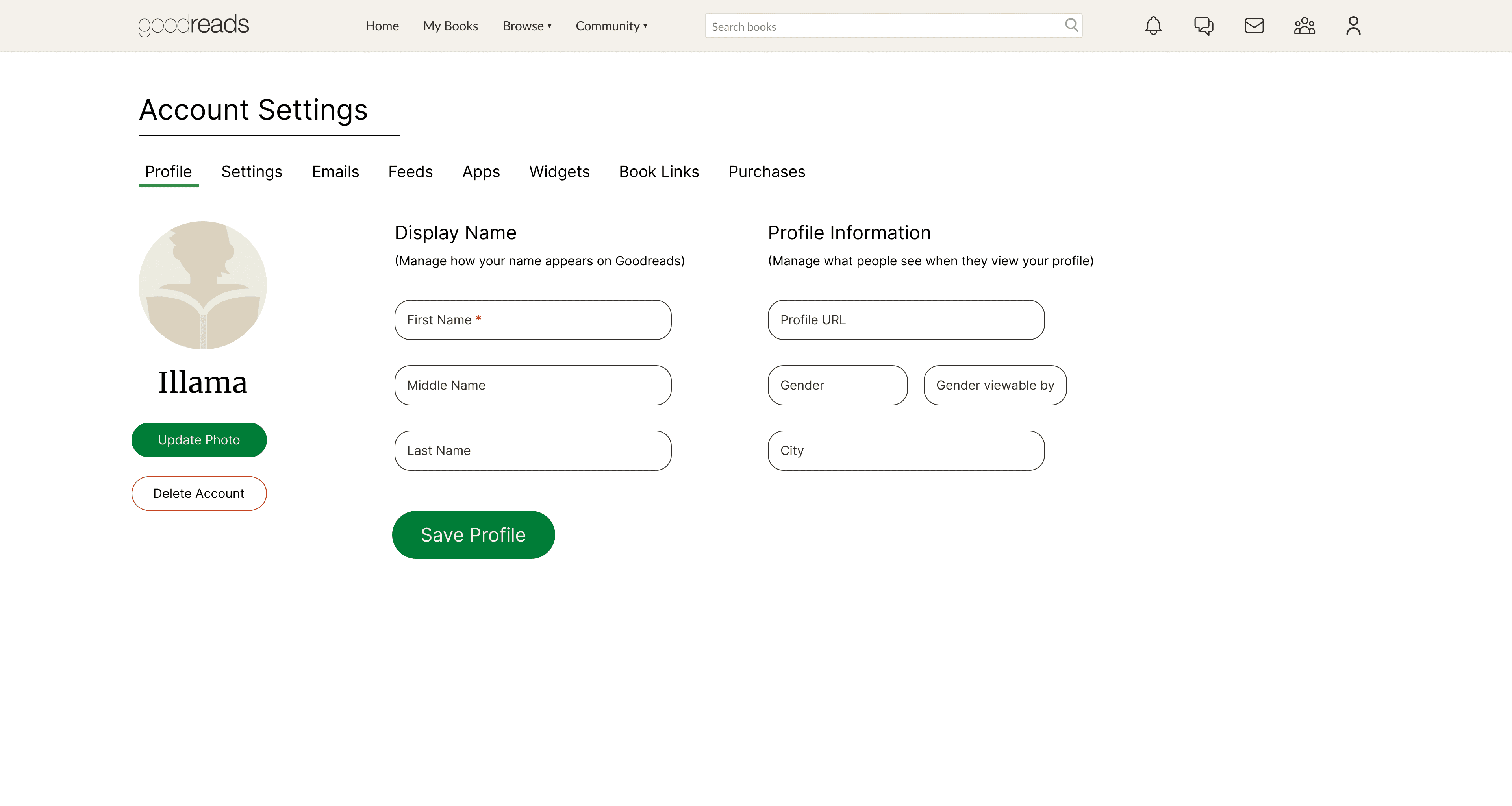Expand the Browse dropdown menu
The height and width of the screenshot is (806, 1512).
(526, 26)
